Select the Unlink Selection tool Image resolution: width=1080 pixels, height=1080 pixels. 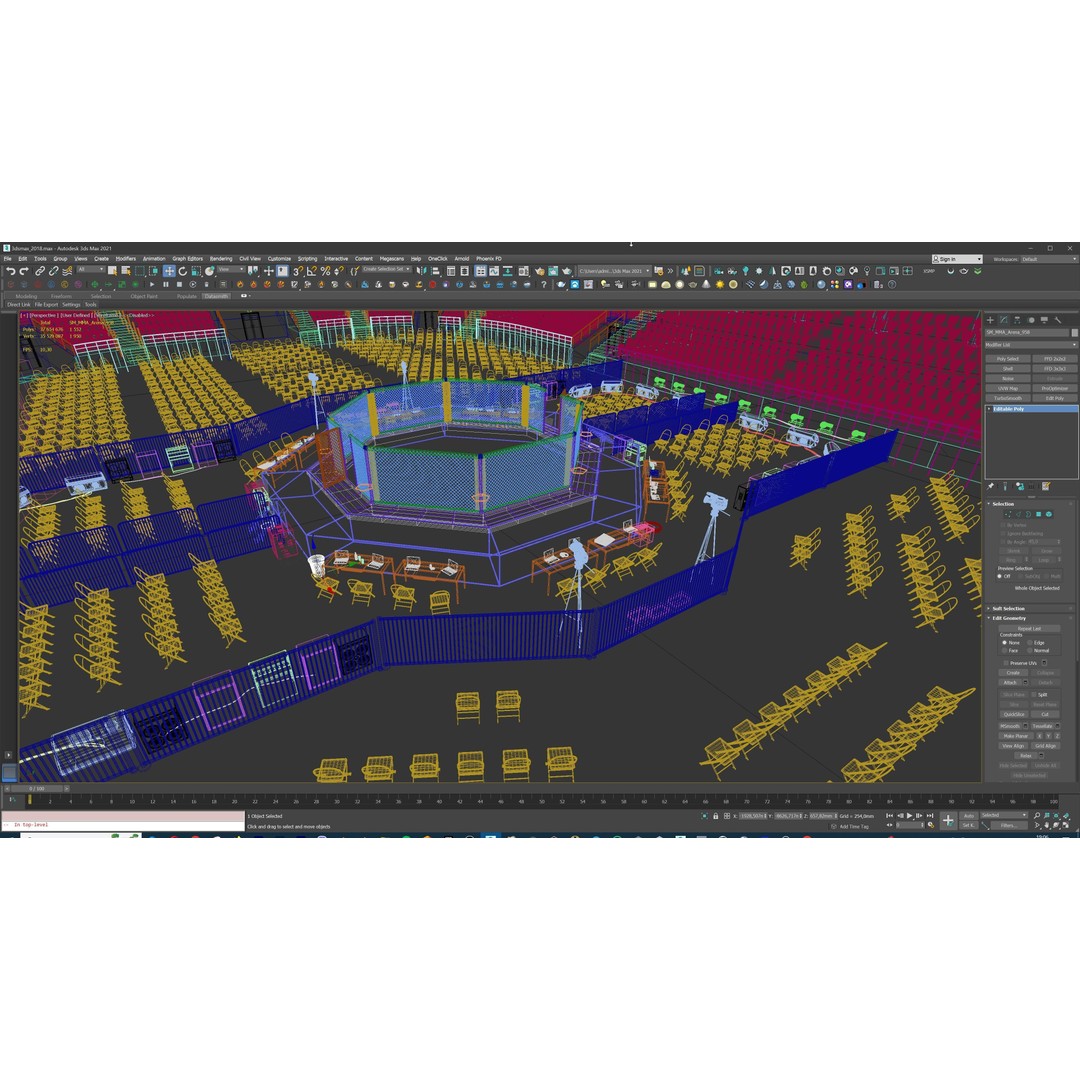click(x=53, y=271)
